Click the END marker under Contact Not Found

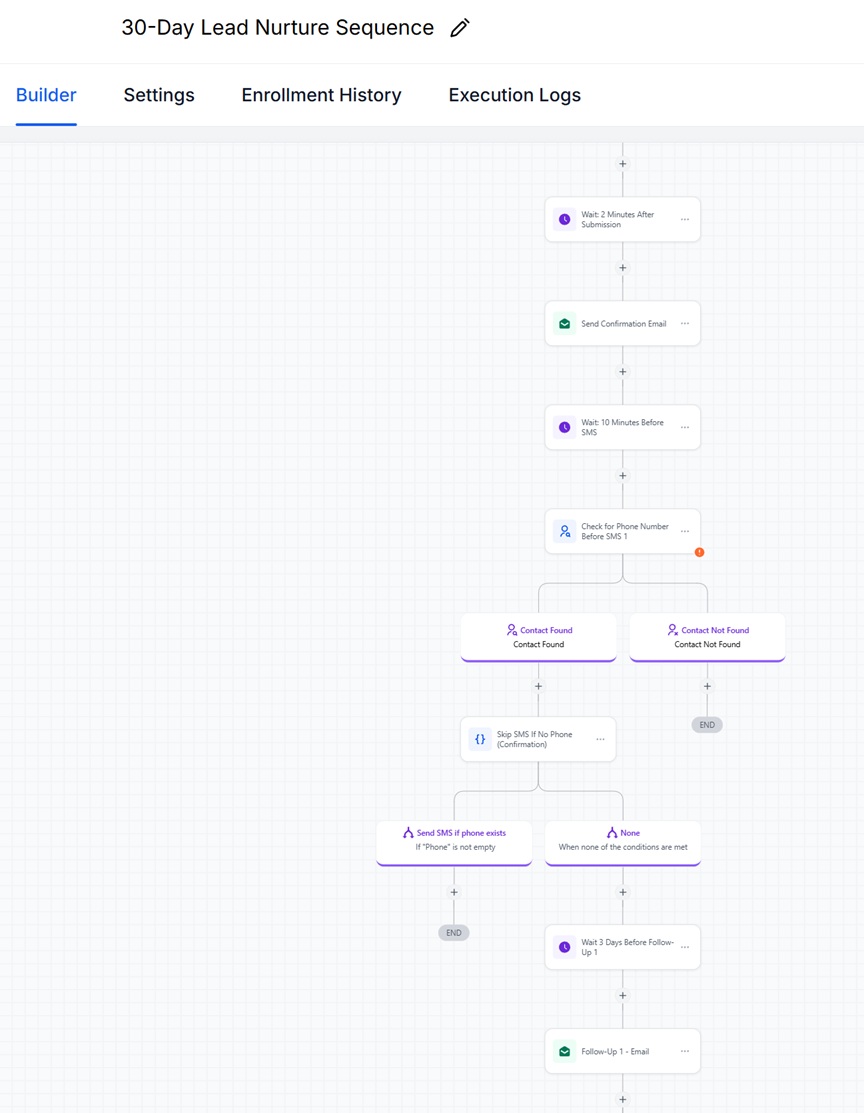coord(707,724)
